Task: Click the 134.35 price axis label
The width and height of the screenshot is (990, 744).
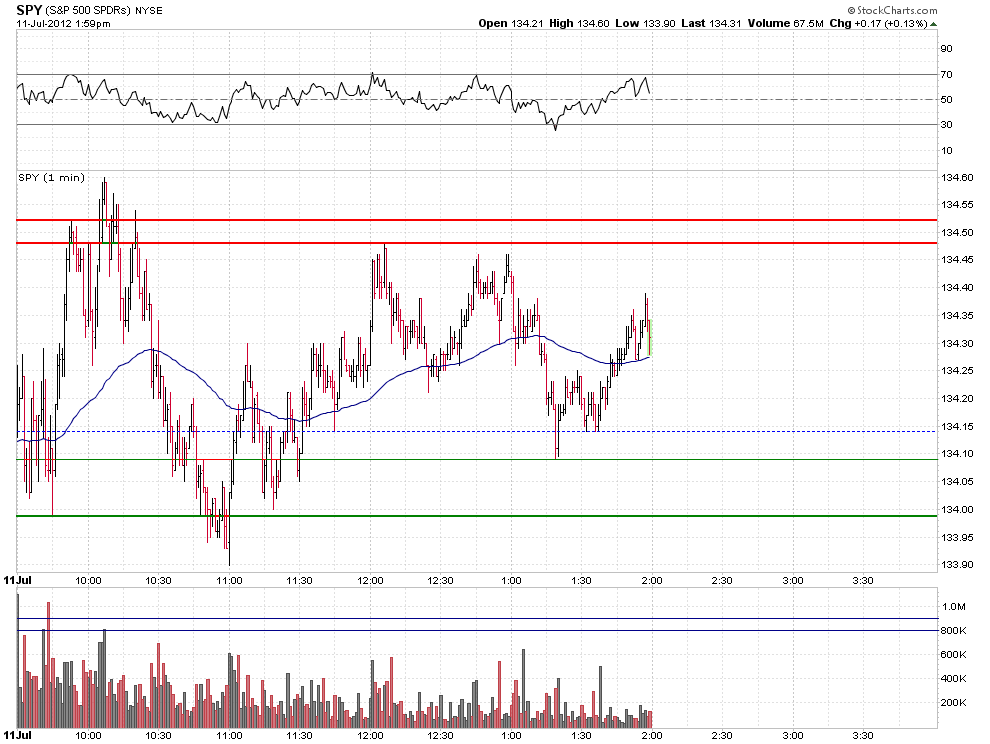Action: coord(957,315)
